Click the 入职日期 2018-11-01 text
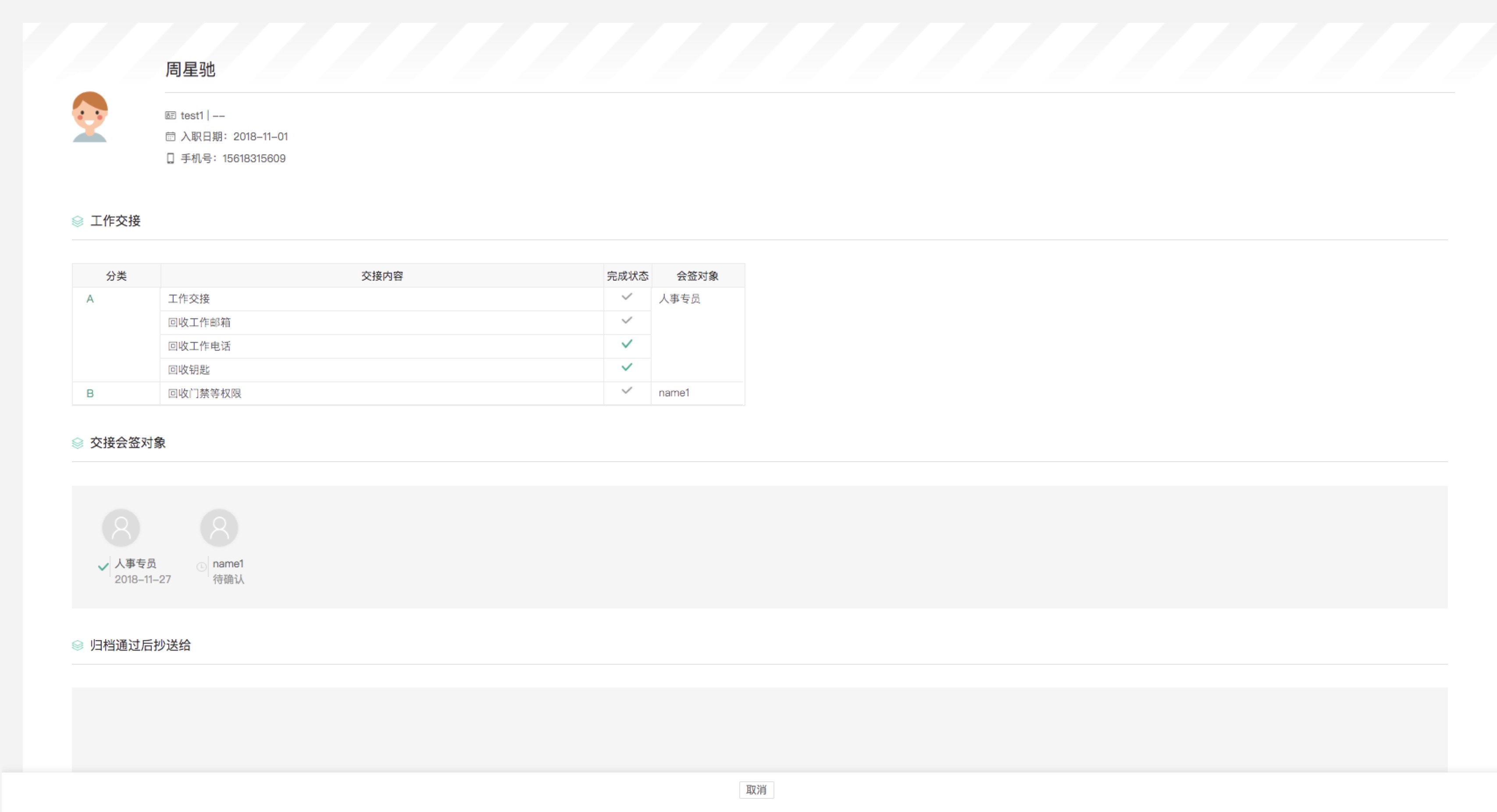 tap(234, 137)
